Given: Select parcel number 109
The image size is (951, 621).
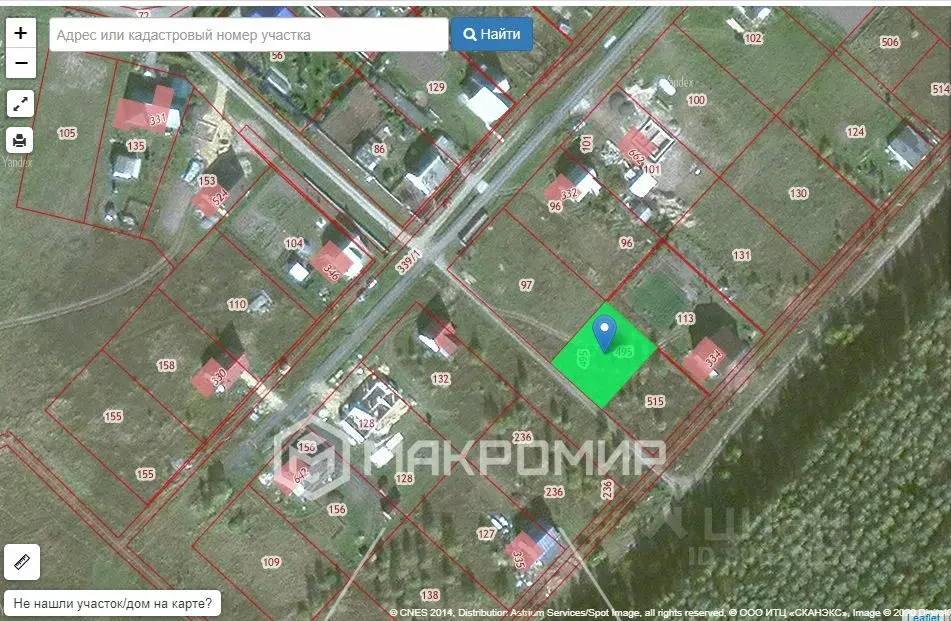Looking at the screenshot, I should point(271,562).
